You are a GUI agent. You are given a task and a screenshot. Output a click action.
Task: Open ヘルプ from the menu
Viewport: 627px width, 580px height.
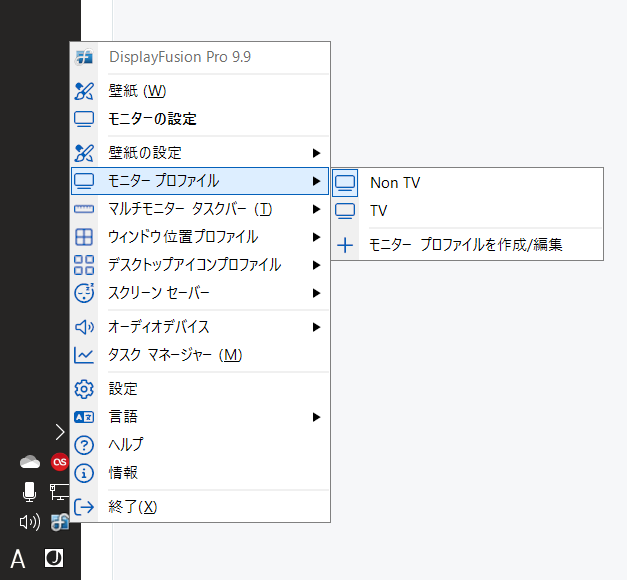pos(200,445)
